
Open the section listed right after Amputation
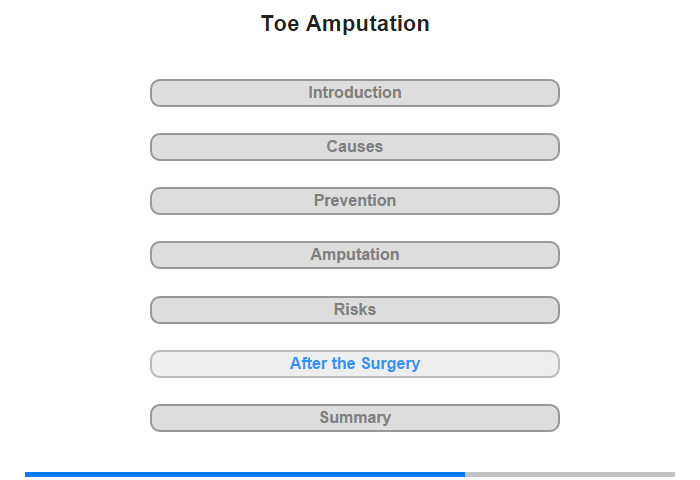pyautogui.click(x=354, y=310)
